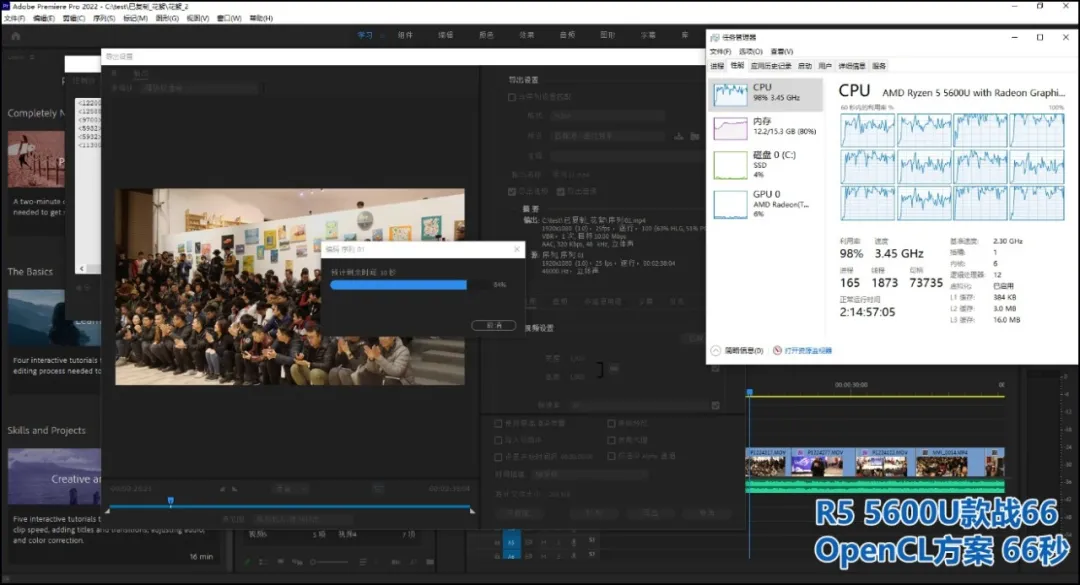Image resolution: width=1080 pixels, height=585 pixels.
Task: Select the 内存 memory graph in Task Manager
Action: pos(730,128)
